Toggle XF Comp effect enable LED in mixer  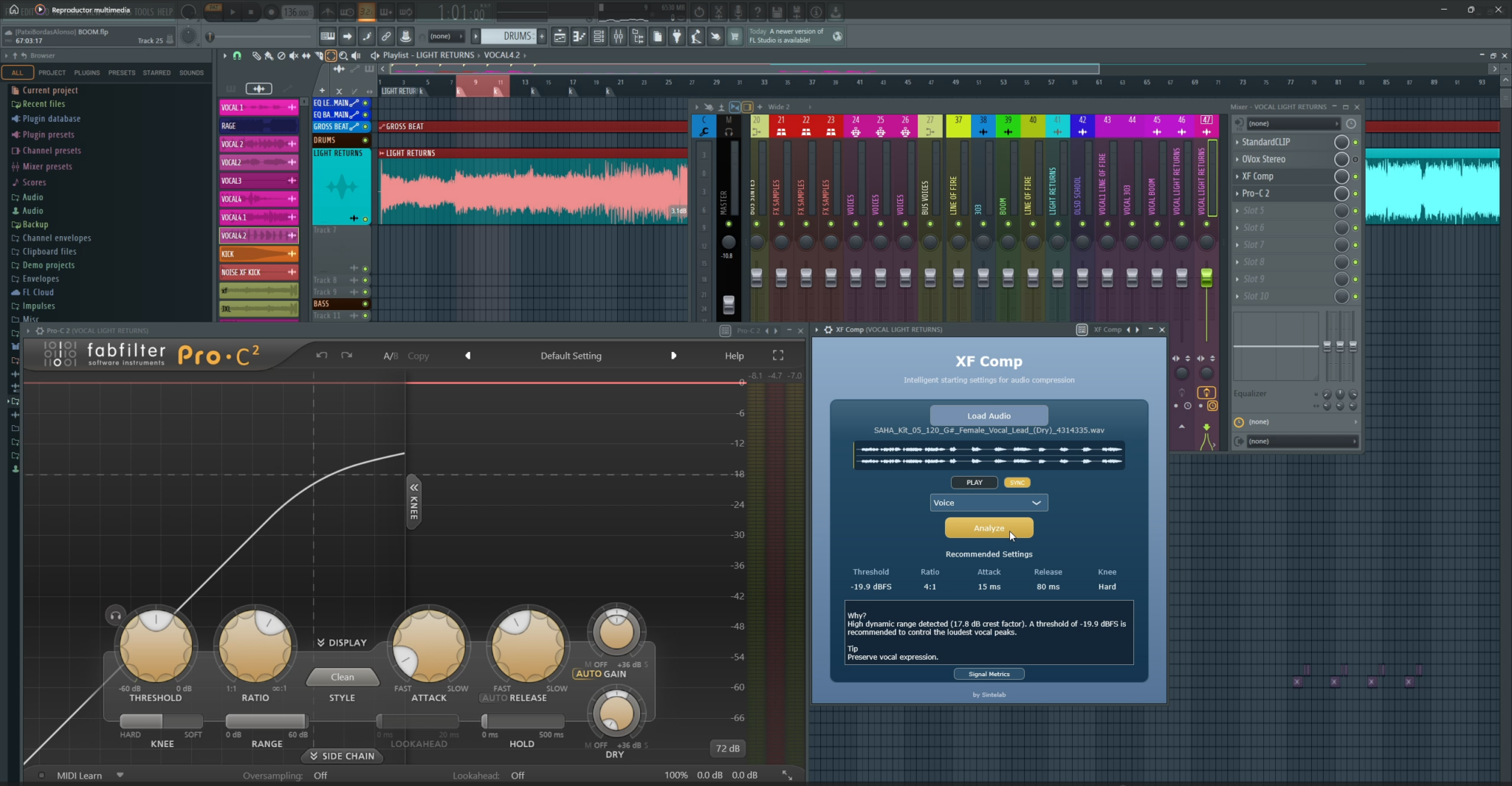[1355, 176]
